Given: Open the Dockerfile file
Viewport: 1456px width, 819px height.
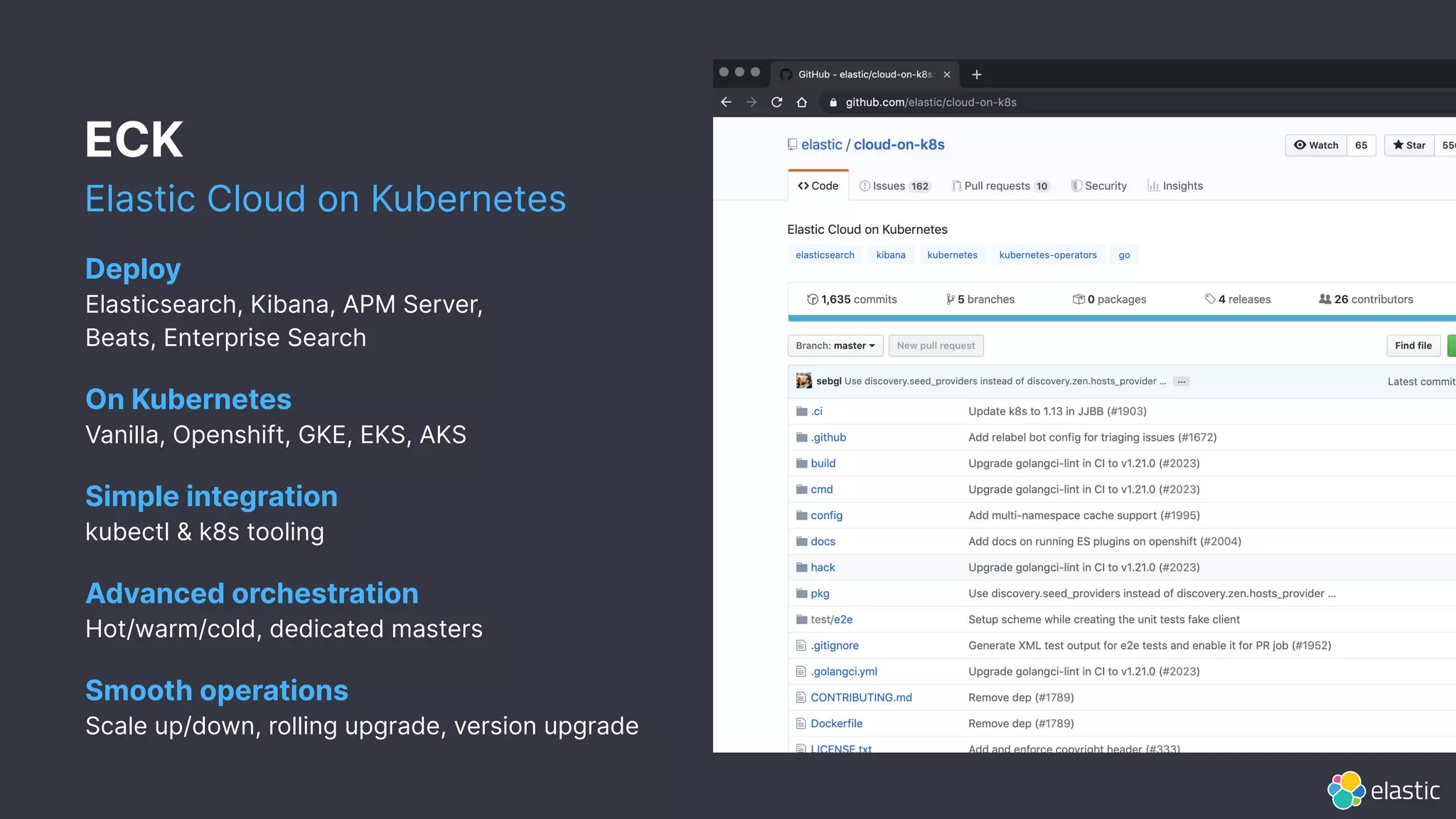Looking at the screenshot, I should [837, 724].
